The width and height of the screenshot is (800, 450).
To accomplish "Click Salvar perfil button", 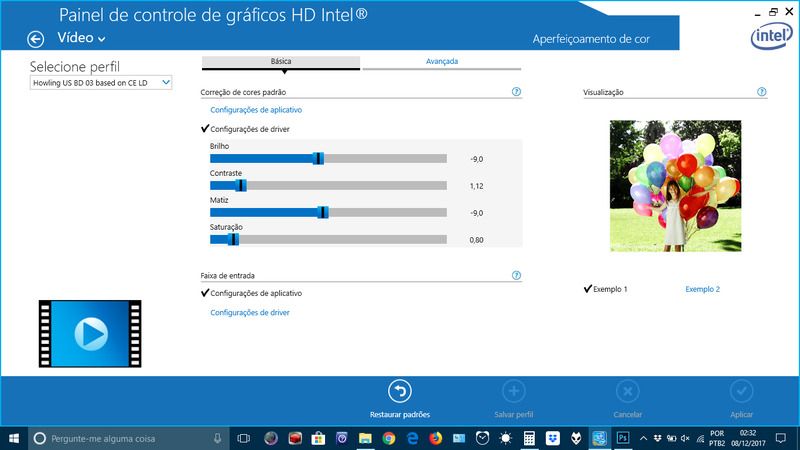I will pyautogui.click(x=514, y=399).
